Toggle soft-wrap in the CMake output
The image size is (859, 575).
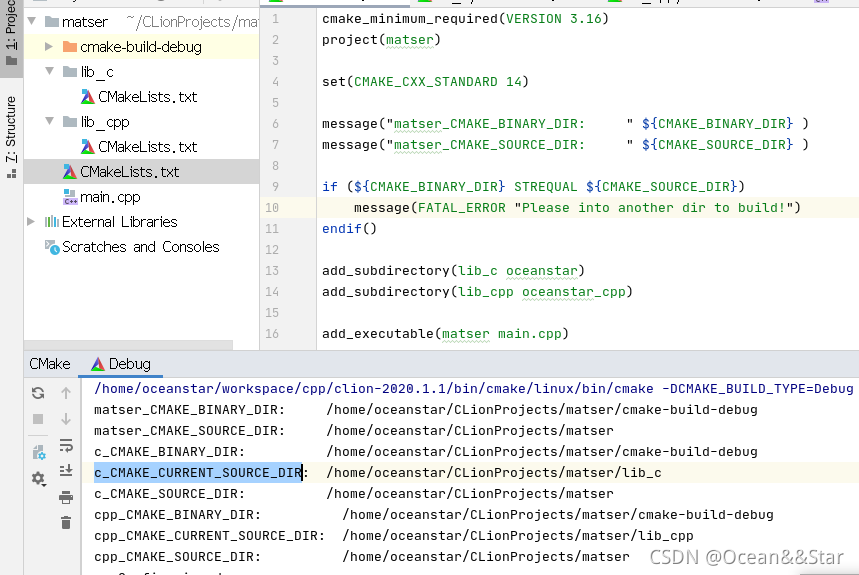pyautogui.click(x=66, y=445)
